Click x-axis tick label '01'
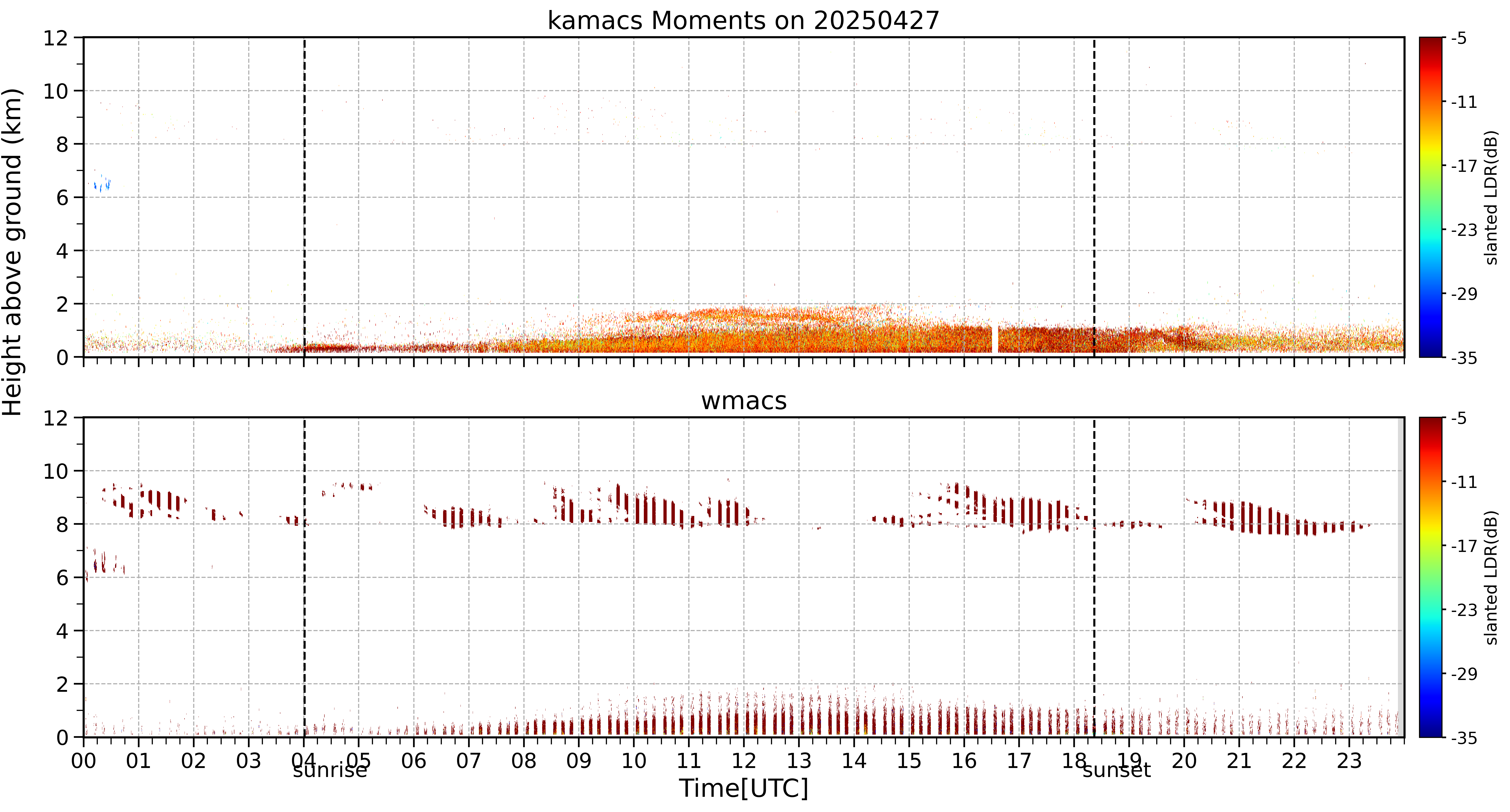Image resolution: width=1510 pixels, height=812 pixels. click(x=139, y=761)
